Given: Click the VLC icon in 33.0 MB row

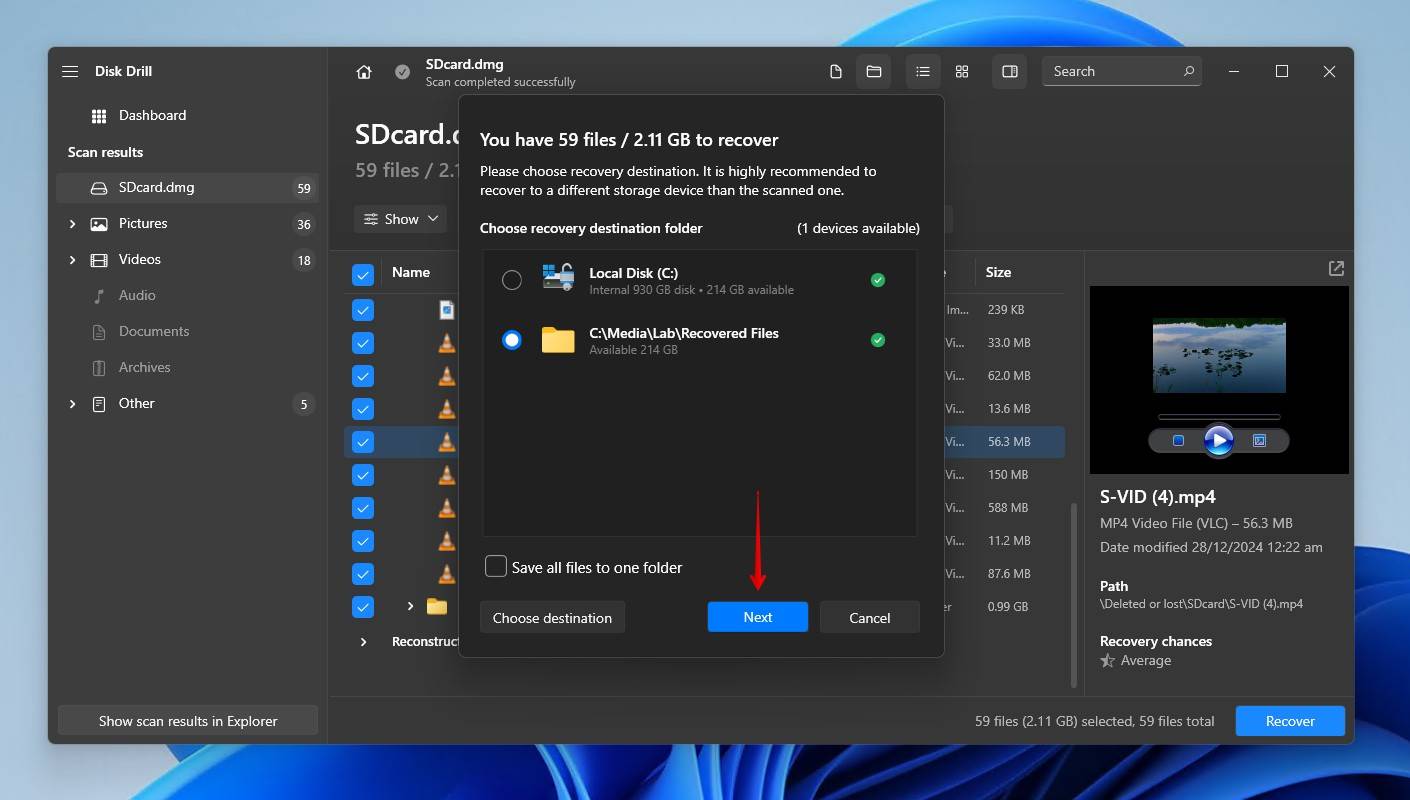Looking at the screenshot, I should 446,343.
